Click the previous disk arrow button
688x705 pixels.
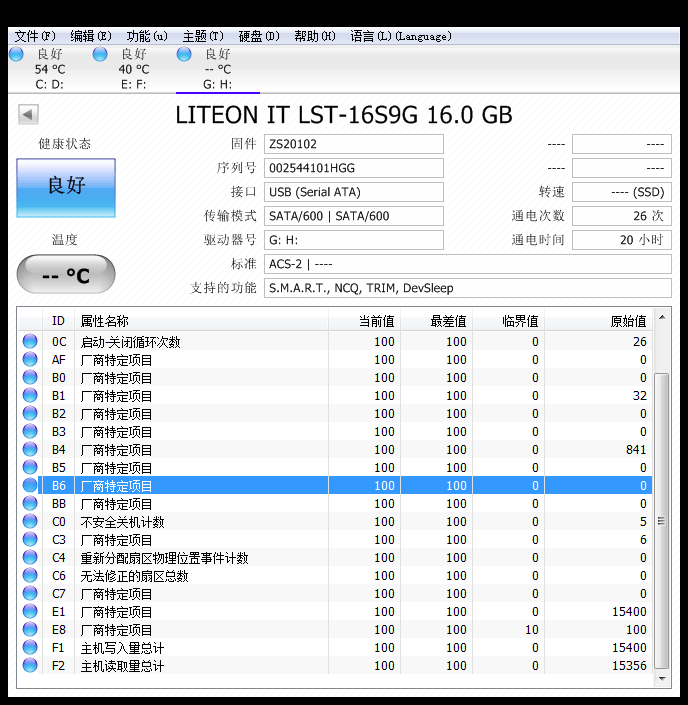click(x=28, y=114)
